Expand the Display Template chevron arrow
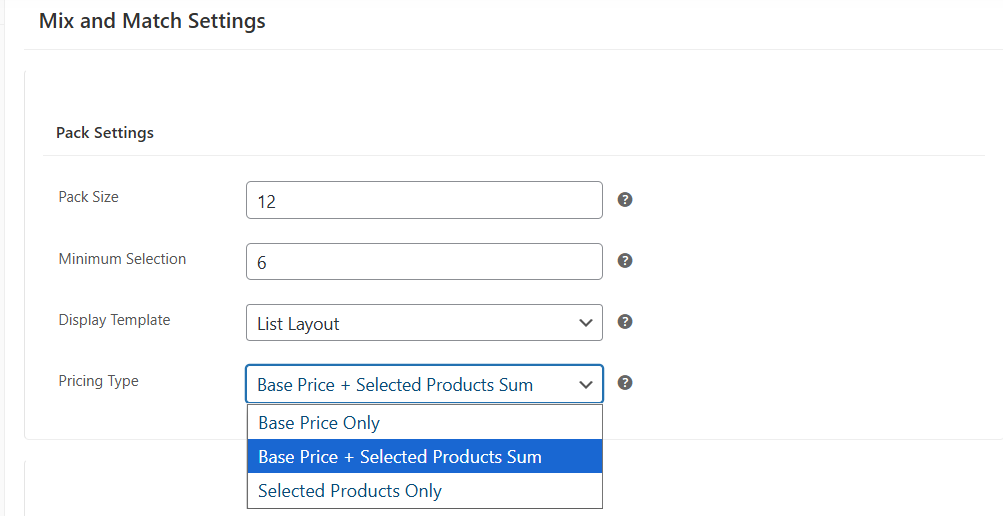This screenshot has width=1003, height=516. [x=586, y=323]
